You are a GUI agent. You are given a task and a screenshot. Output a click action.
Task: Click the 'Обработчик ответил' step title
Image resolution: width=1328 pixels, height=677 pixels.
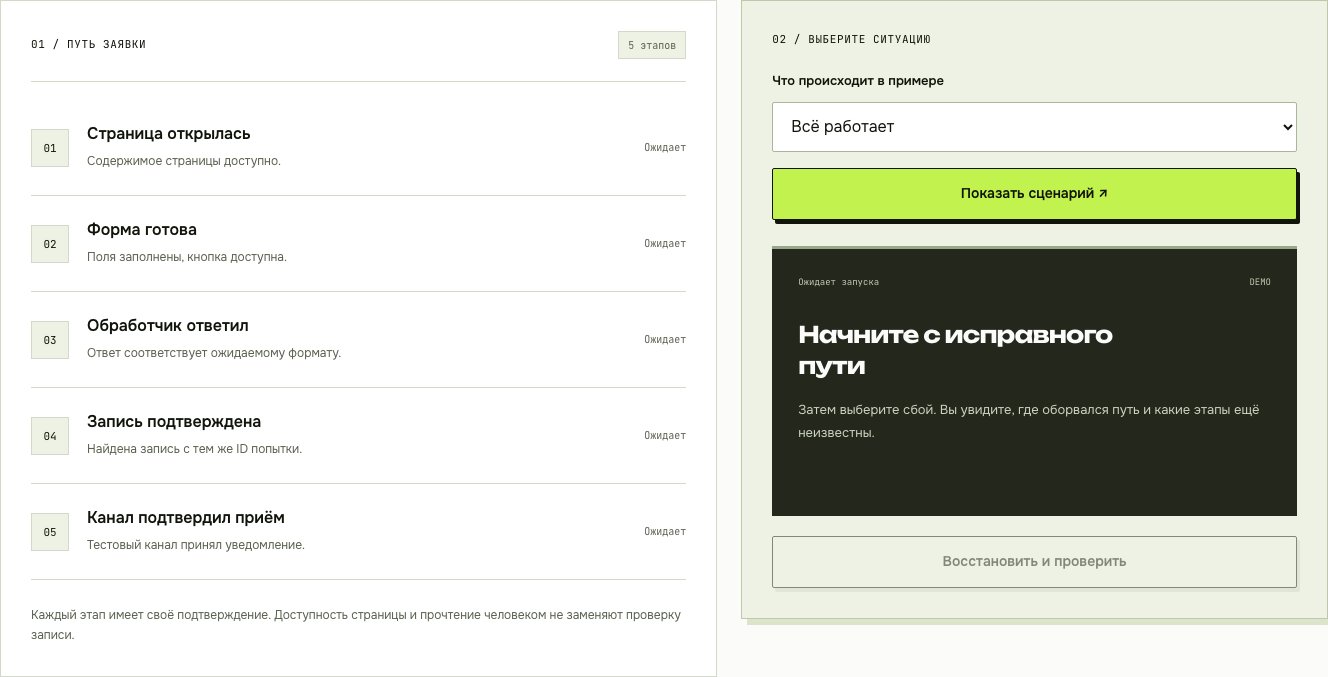168,326
